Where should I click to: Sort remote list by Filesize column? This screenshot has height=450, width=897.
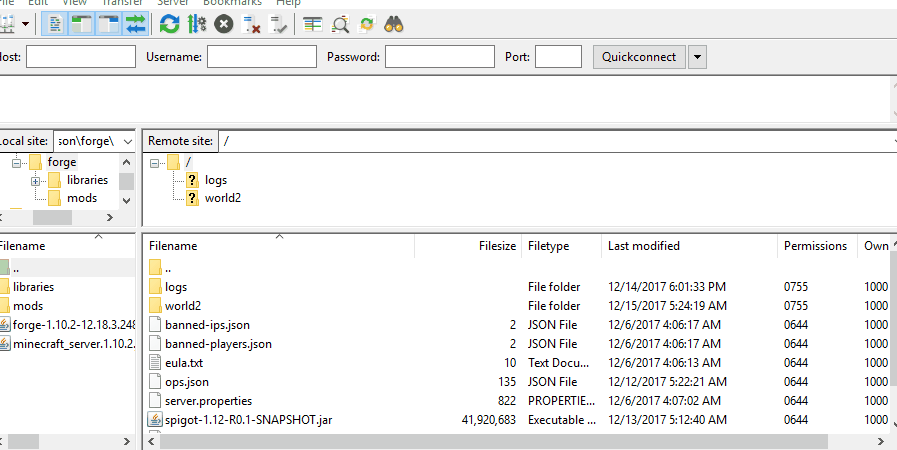tap(468, 246)
